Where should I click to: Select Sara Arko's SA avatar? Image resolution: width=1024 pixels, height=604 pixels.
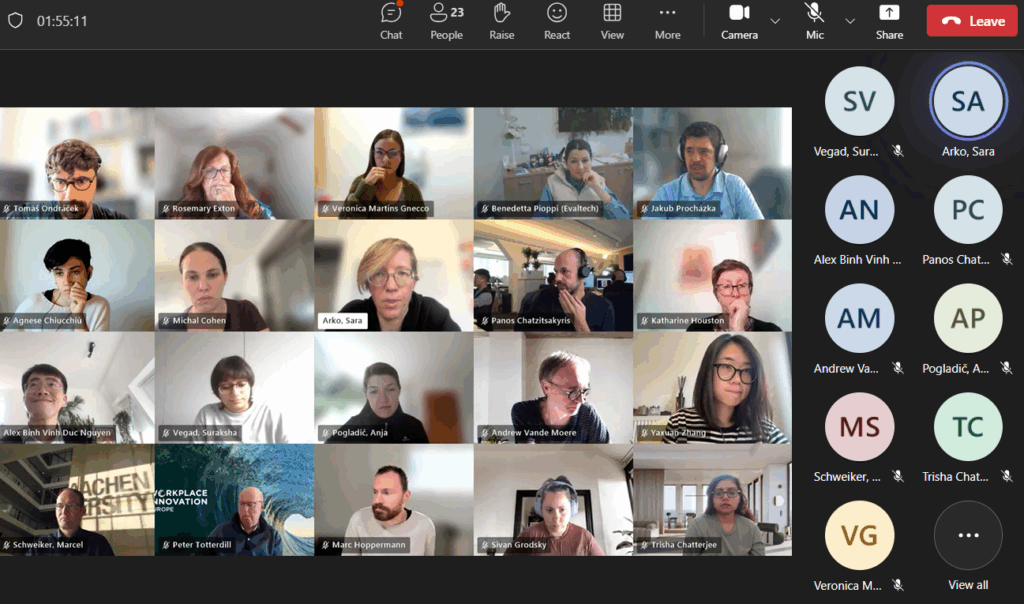tap(967, 101)
